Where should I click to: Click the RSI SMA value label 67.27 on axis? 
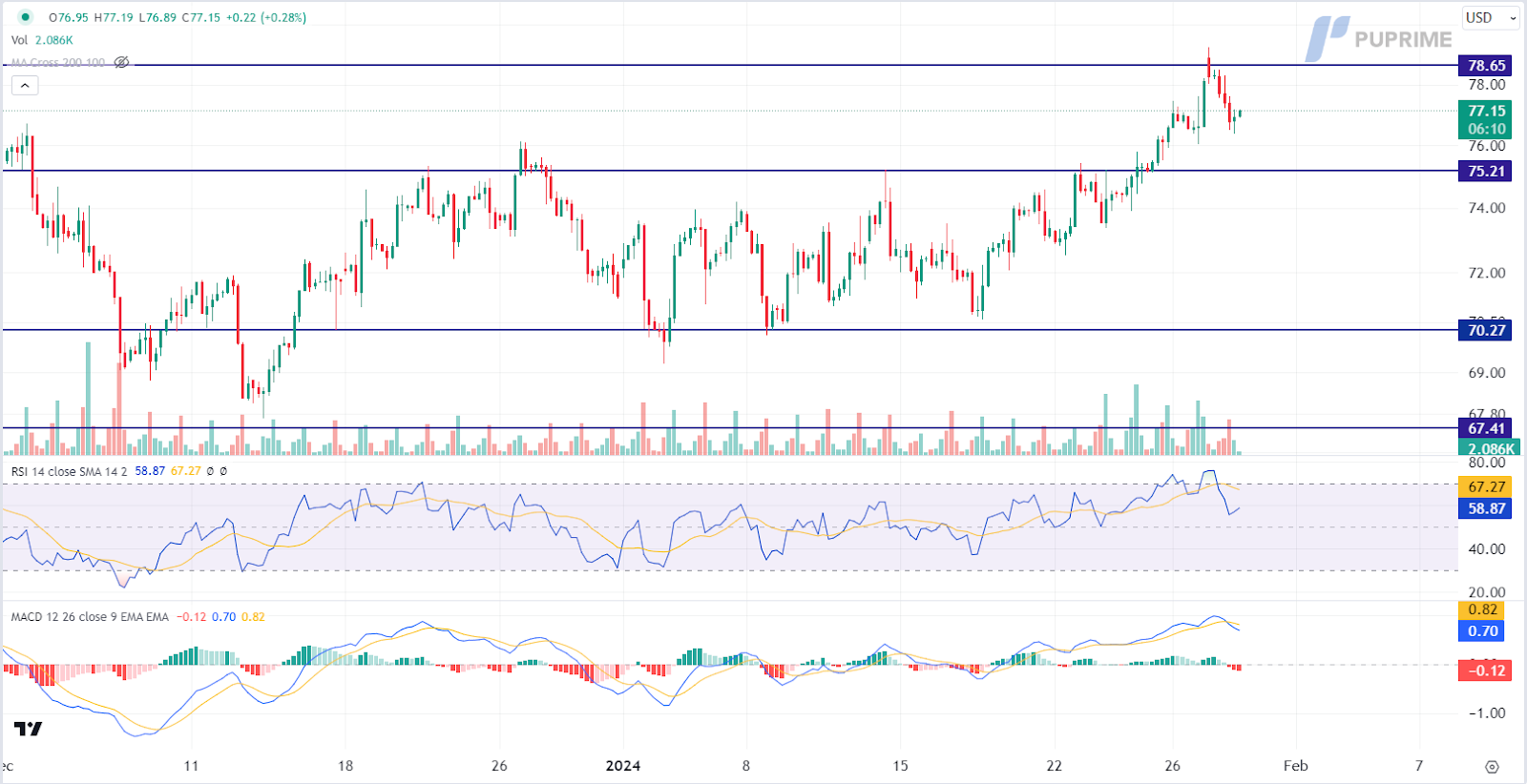(1486, 487)
